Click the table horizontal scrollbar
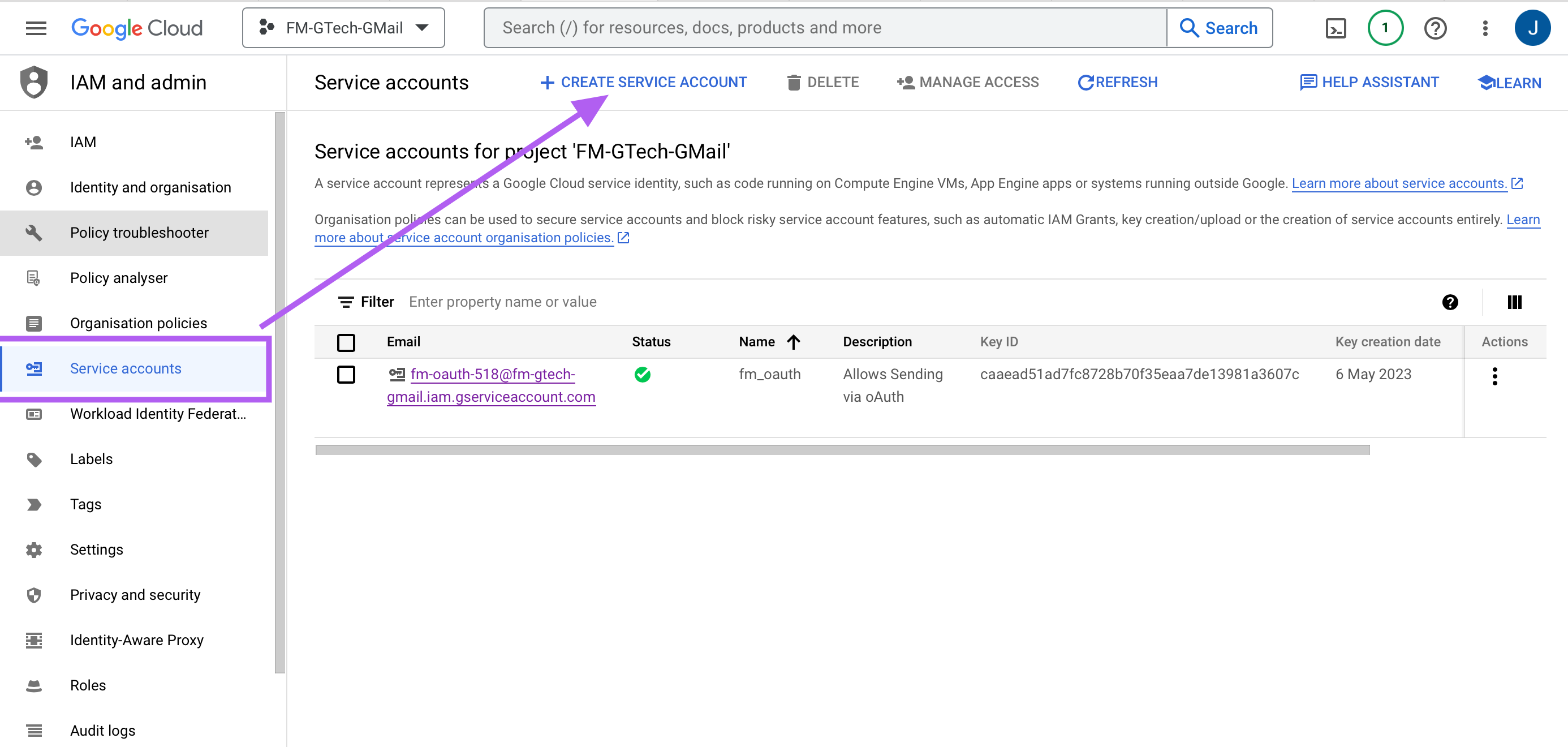 [x=842, y=450]
